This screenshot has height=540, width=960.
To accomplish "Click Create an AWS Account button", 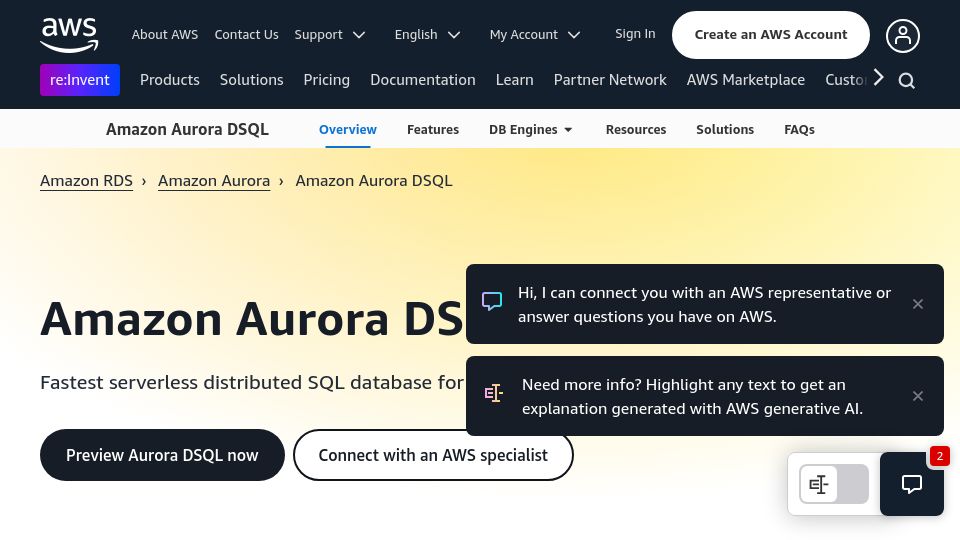I will (x=770, y=35).
